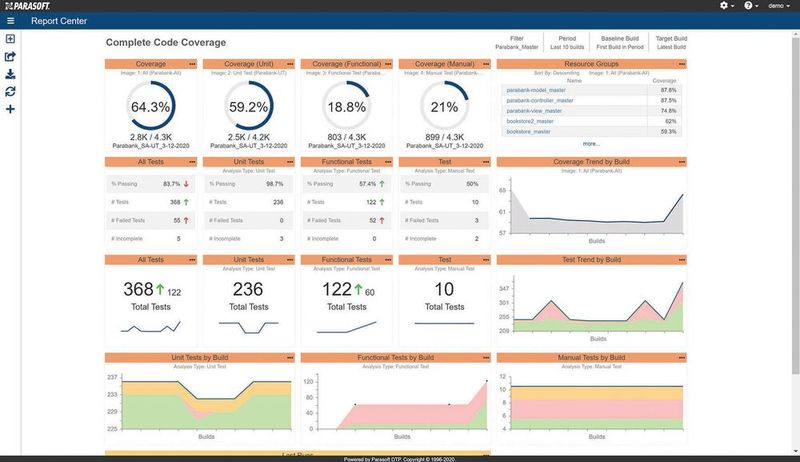This screenshot has width=800, height=462.
Task: Open options menu of Coverage (Unit) widget
Action: tap(290, 64)
